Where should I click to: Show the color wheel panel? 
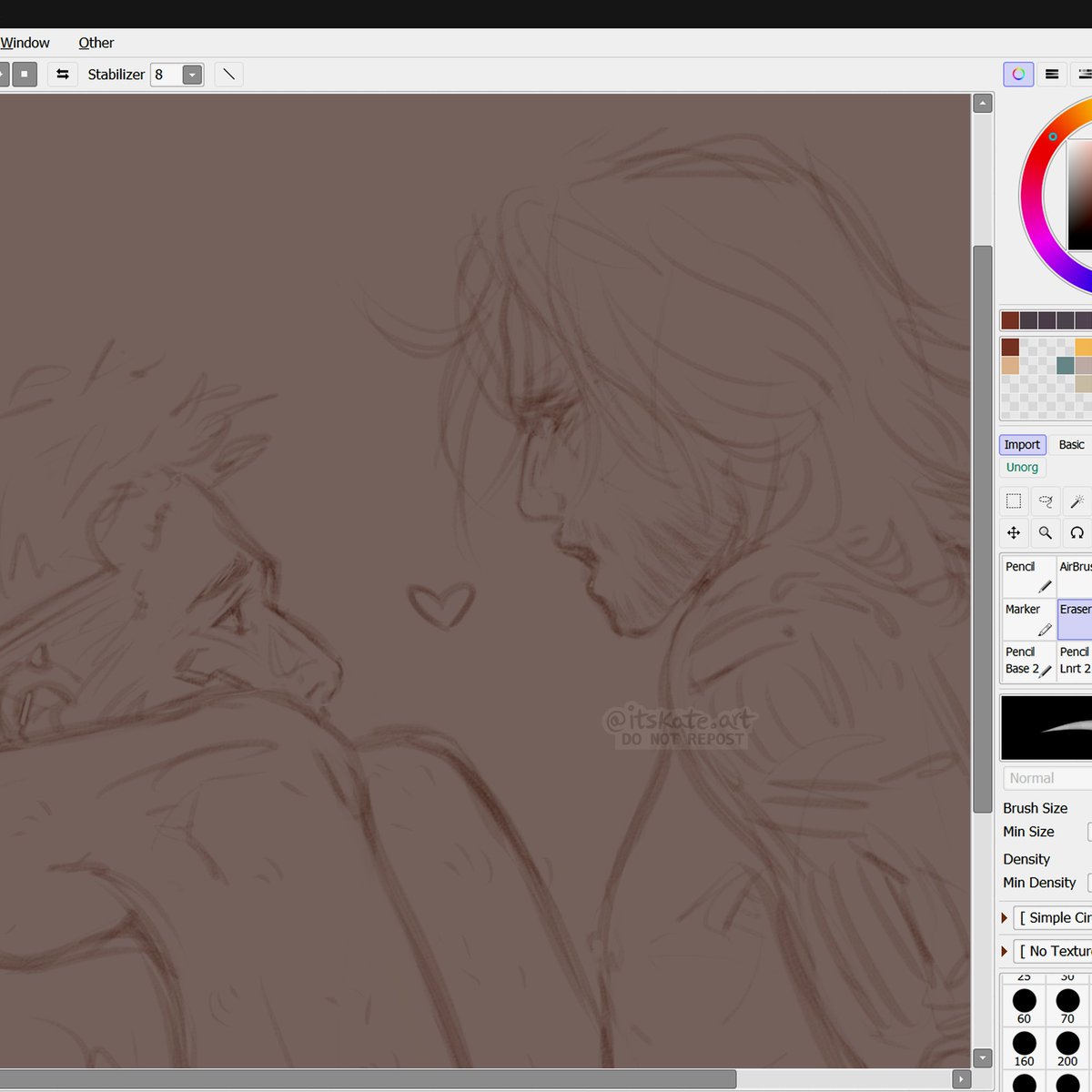pyautogui.click(x=1018, y=75)
